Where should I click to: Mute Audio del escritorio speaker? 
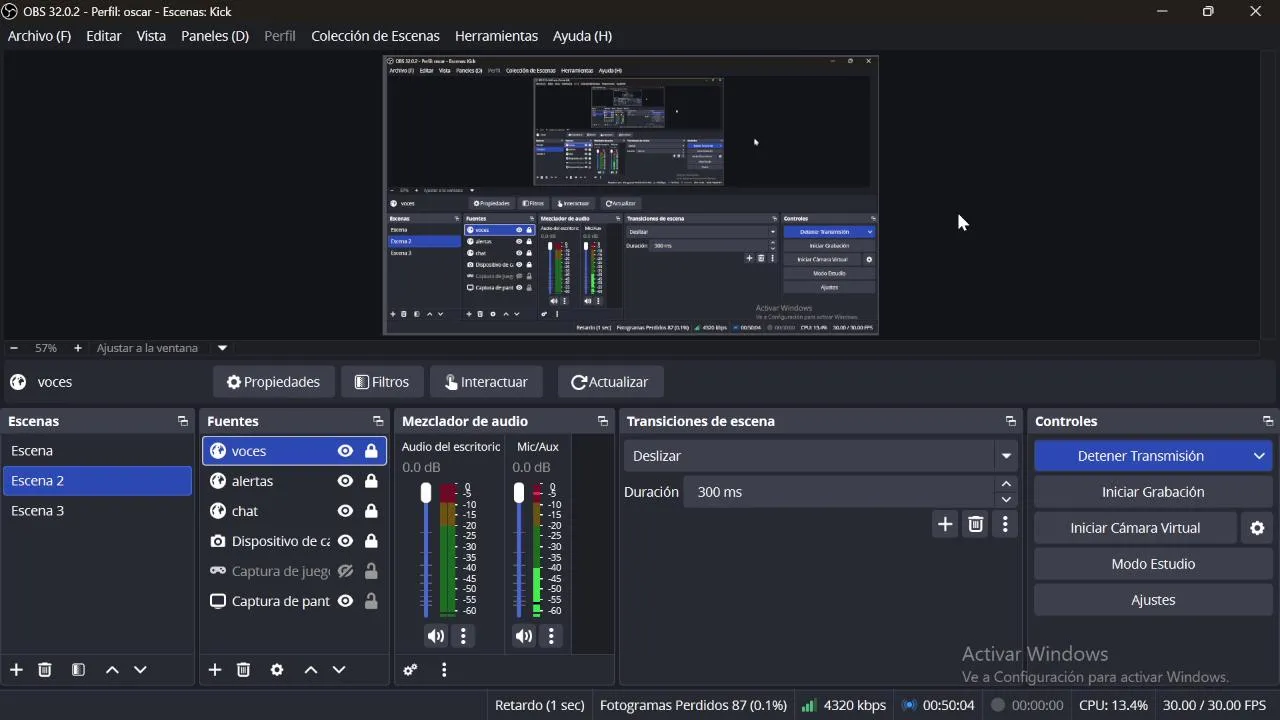click(436, 636)
